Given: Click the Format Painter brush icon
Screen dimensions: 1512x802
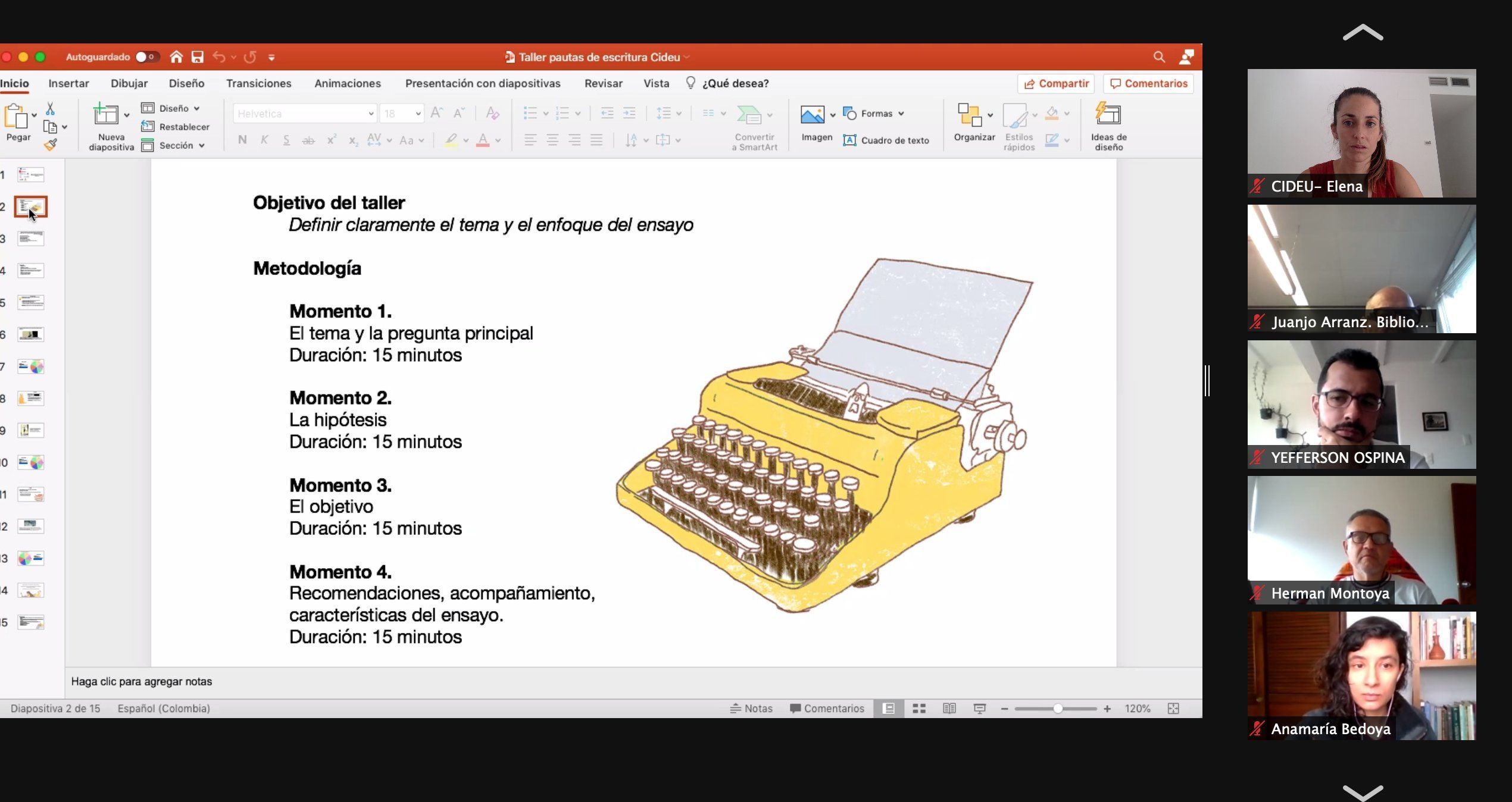Looking at the screenshot, I should [x=51, y=145].
